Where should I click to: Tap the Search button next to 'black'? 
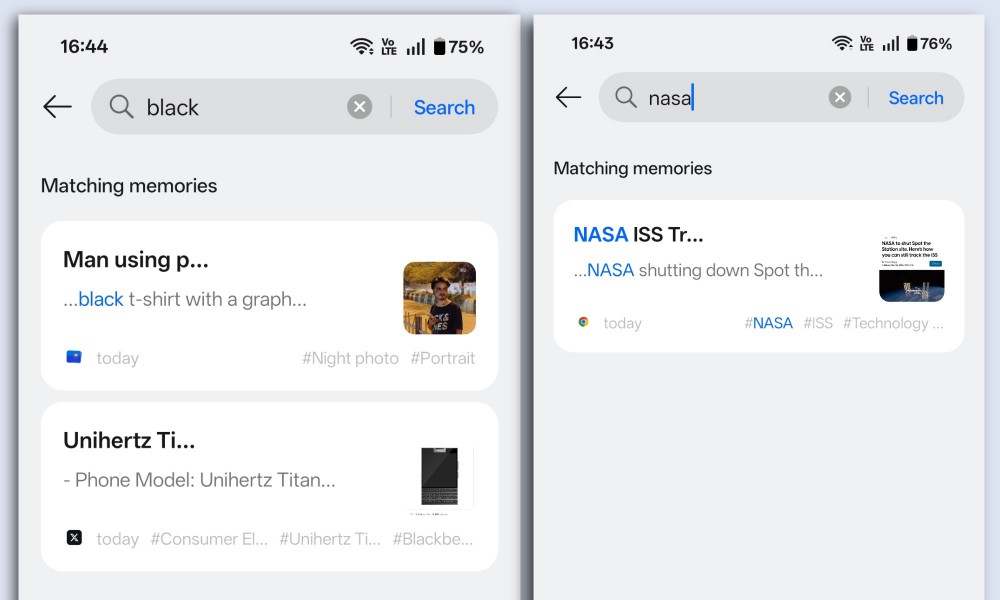[445, 107]
